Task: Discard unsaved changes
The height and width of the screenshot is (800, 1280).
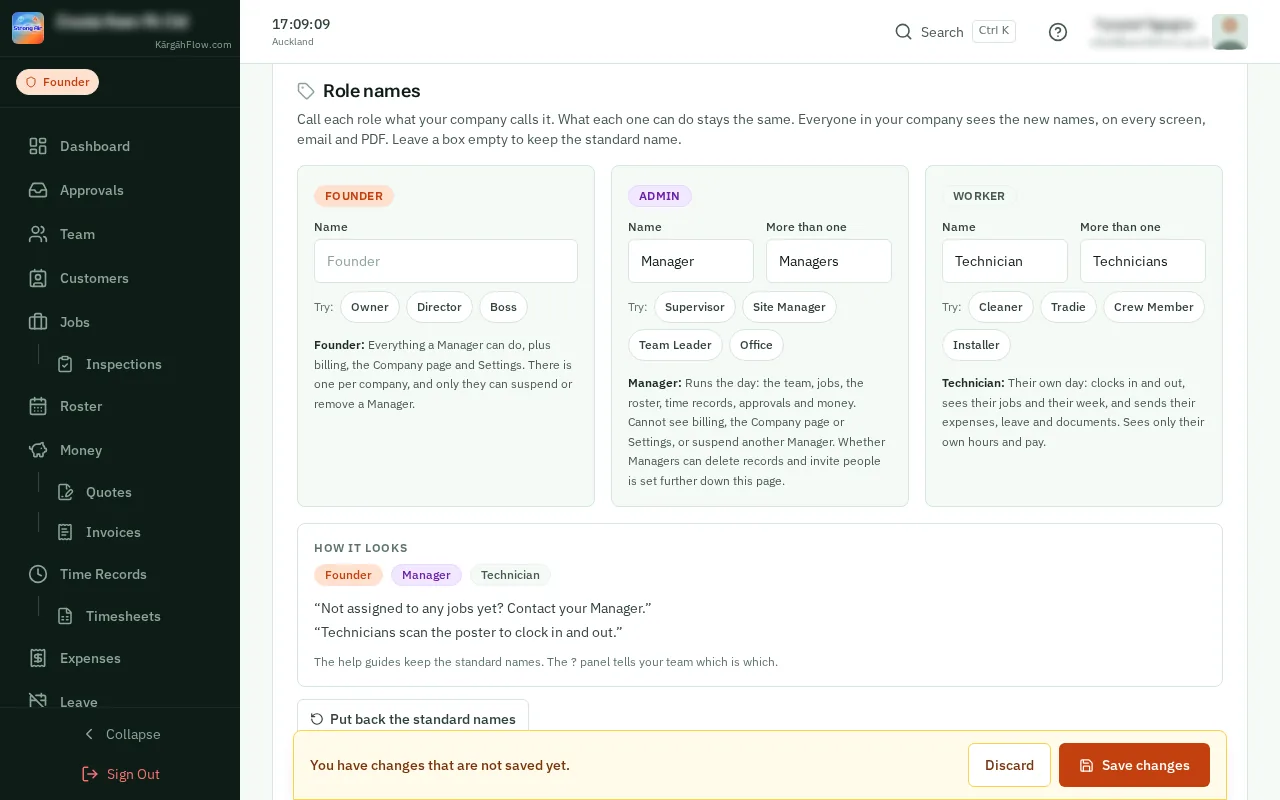Action: (1009, 765)
